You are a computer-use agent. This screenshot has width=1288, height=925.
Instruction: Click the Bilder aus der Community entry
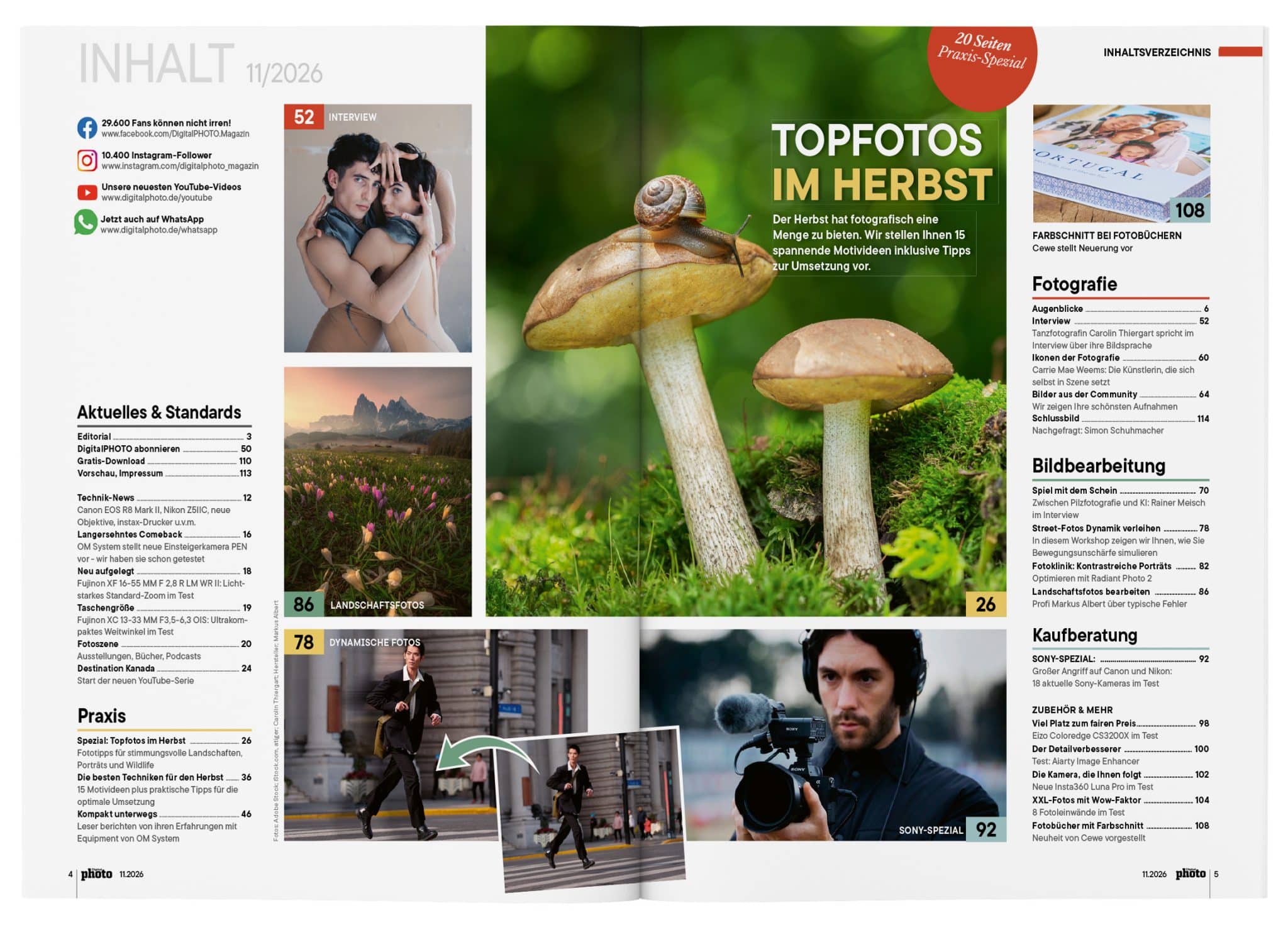point(1120,394)
